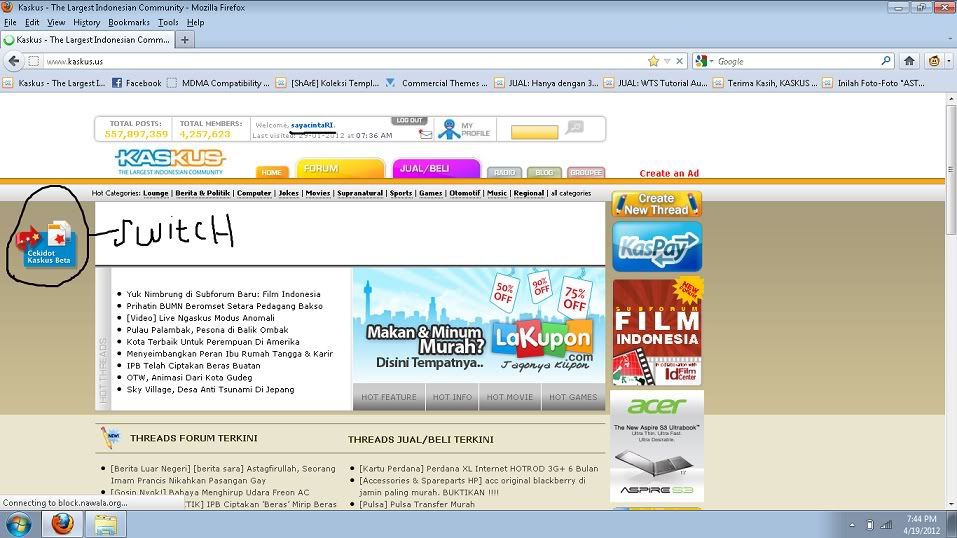The image size is (957, 538).
Task: Open the Lounge hot category
Action: tap(156, 193)
